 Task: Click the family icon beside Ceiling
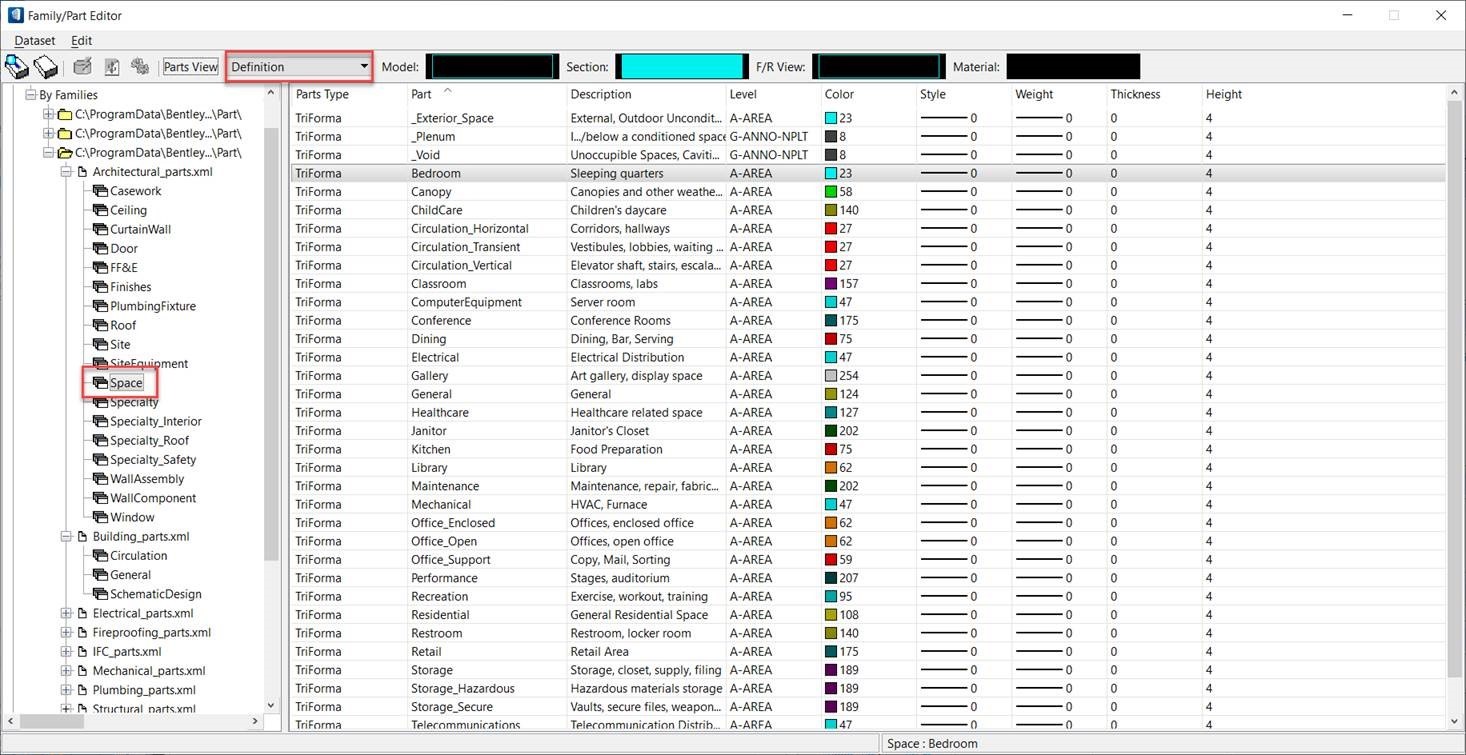100,210
